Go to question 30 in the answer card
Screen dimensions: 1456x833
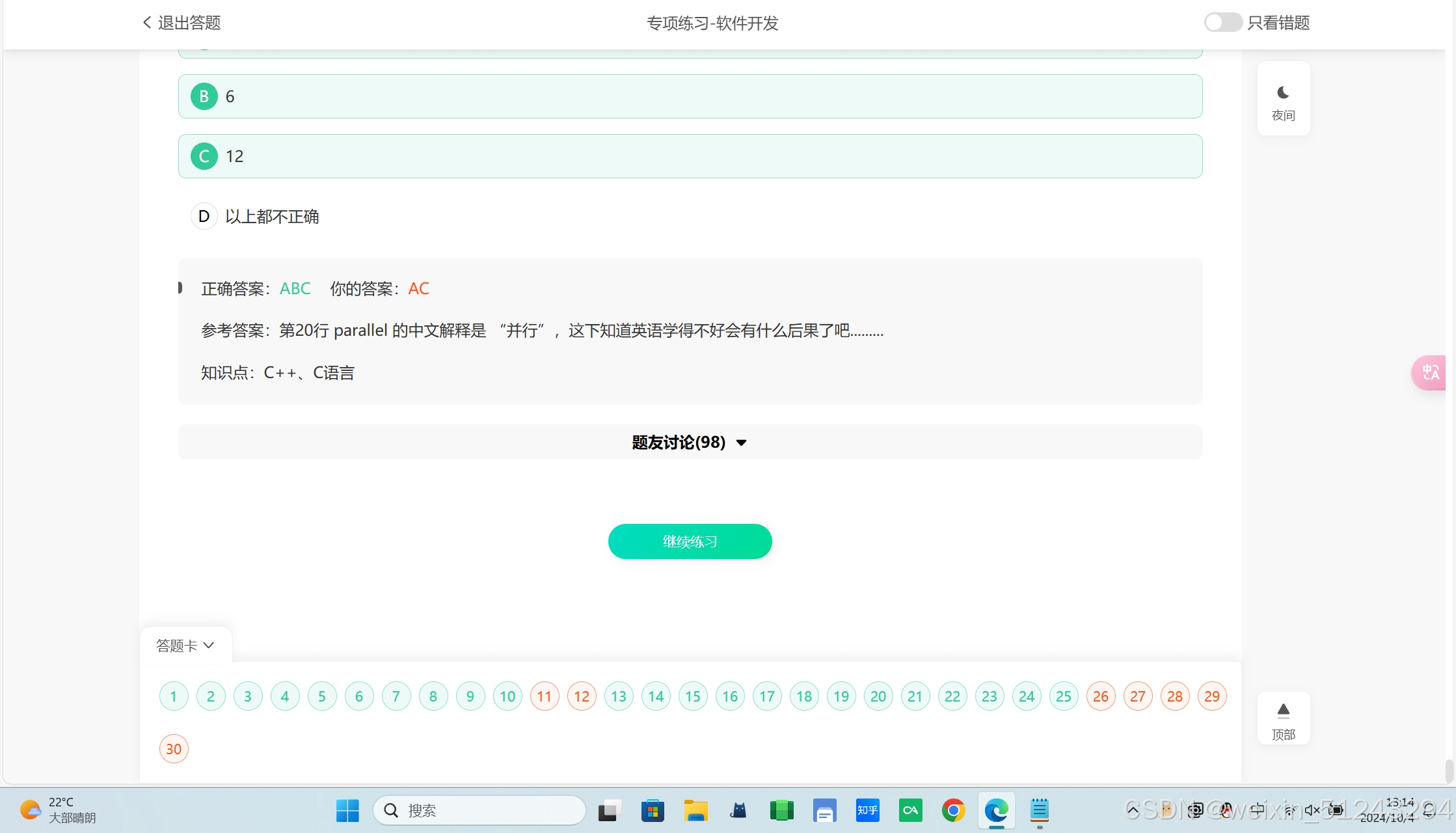174,749
